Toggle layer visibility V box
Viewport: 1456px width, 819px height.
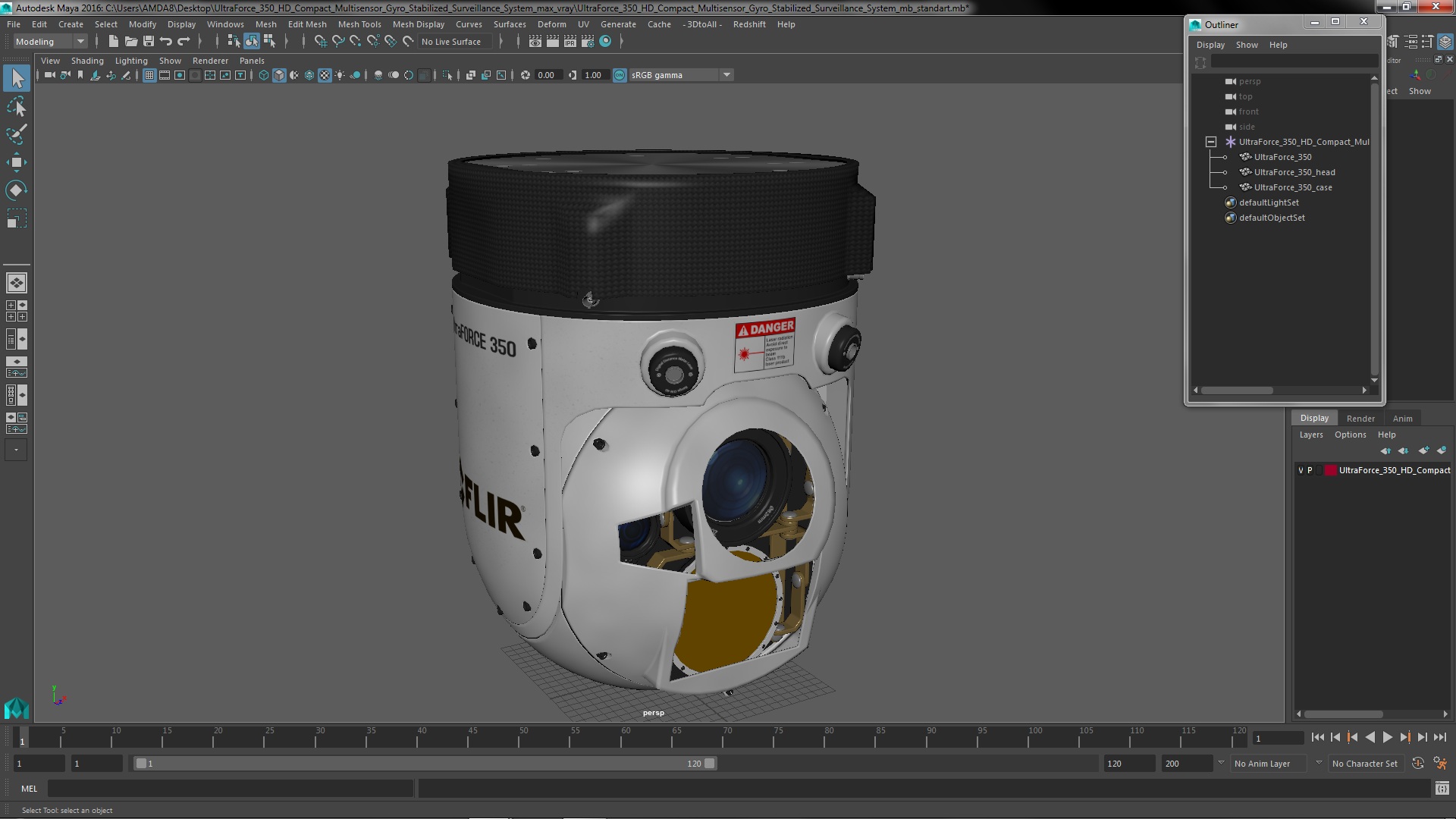pyautogui.click(x=1301, y=470)
